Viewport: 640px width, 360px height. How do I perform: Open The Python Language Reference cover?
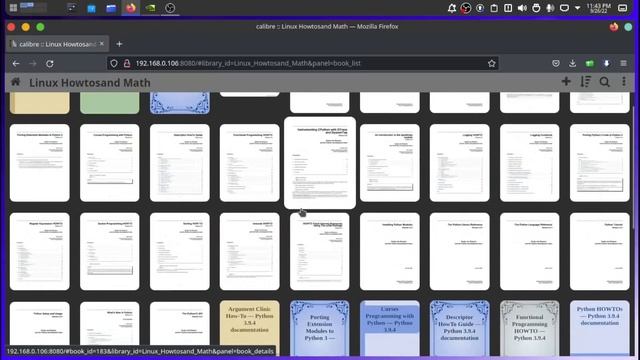click(x=529, y=251)
